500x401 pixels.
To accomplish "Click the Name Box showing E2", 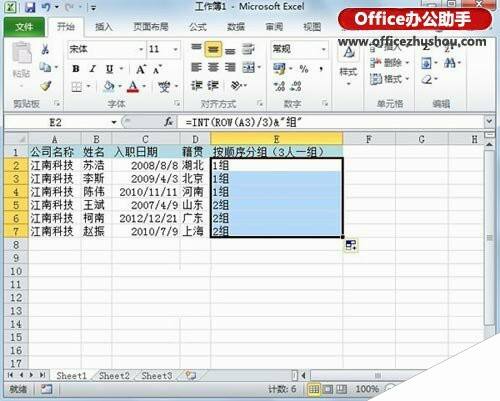I will point(56,122).
